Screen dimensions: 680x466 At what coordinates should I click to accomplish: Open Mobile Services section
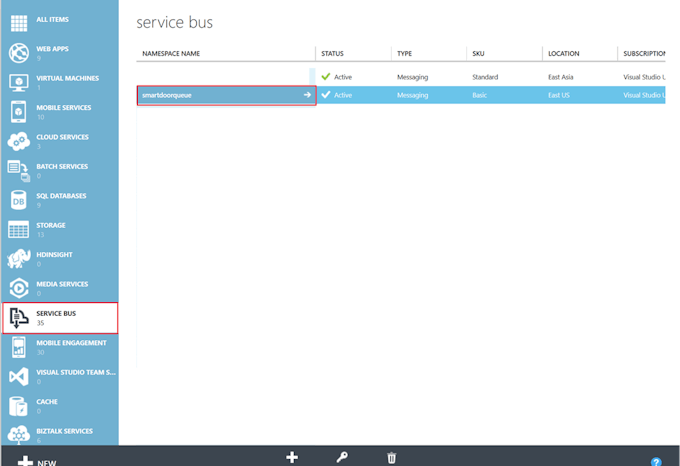coord(60,111)
